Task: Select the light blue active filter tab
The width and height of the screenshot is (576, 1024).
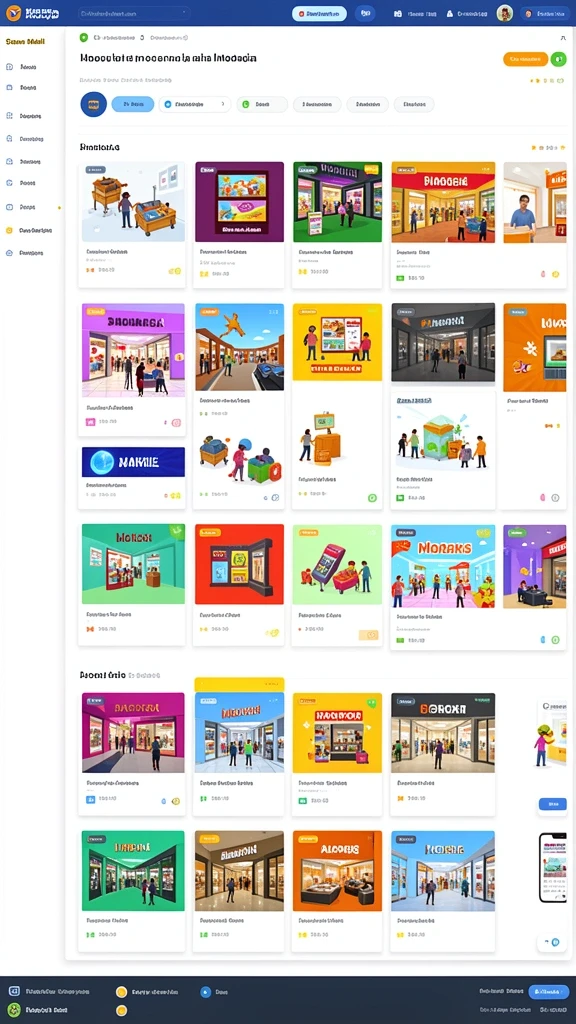Action: (x=133, y=104)
